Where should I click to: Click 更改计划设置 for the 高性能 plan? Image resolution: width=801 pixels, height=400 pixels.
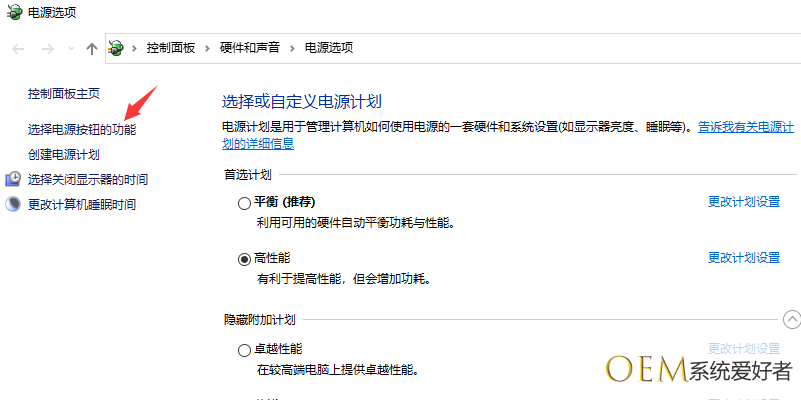[x=744, y=258]
